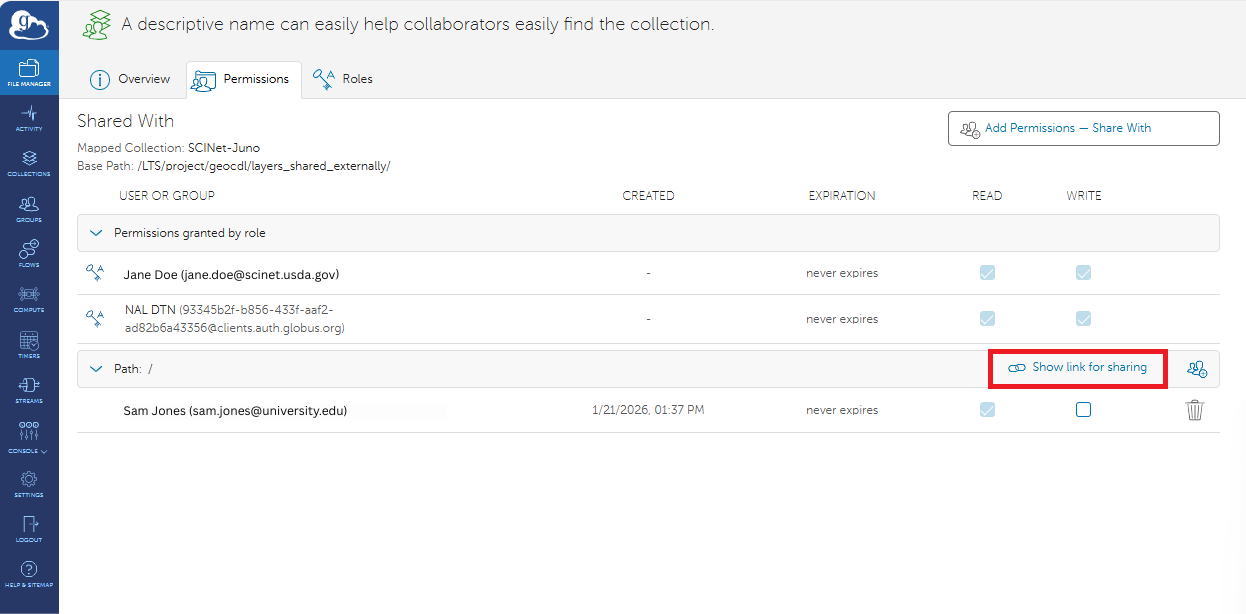Enable write access for Sam Jones

[x=1083, y=409]
